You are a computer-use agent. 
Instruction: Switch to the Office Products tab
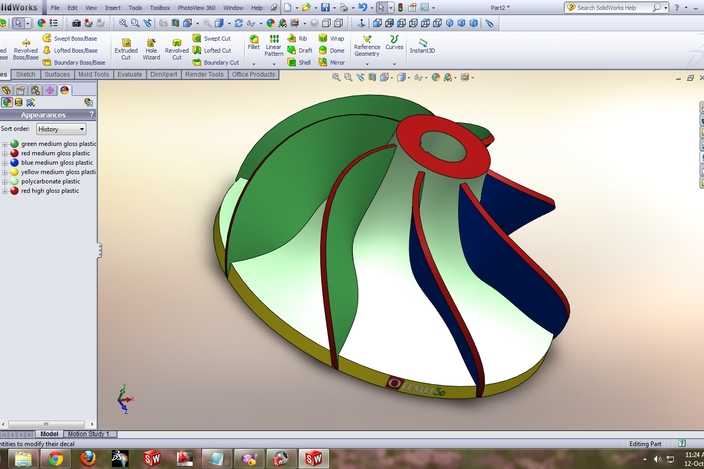coord(254,75)
